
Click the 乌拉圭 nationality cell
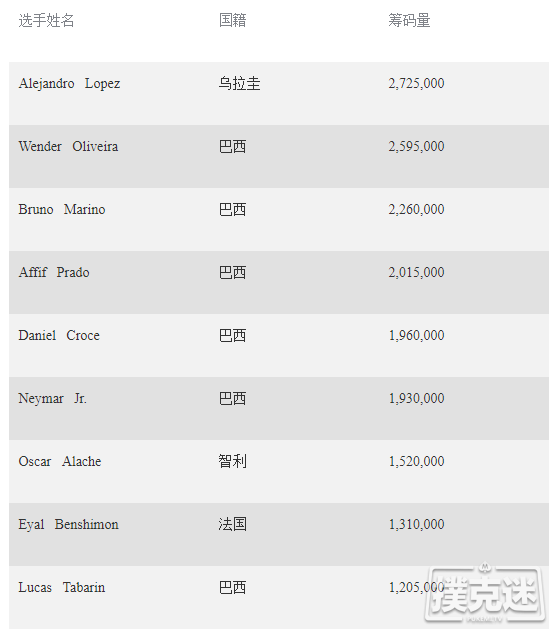point(239,83)
